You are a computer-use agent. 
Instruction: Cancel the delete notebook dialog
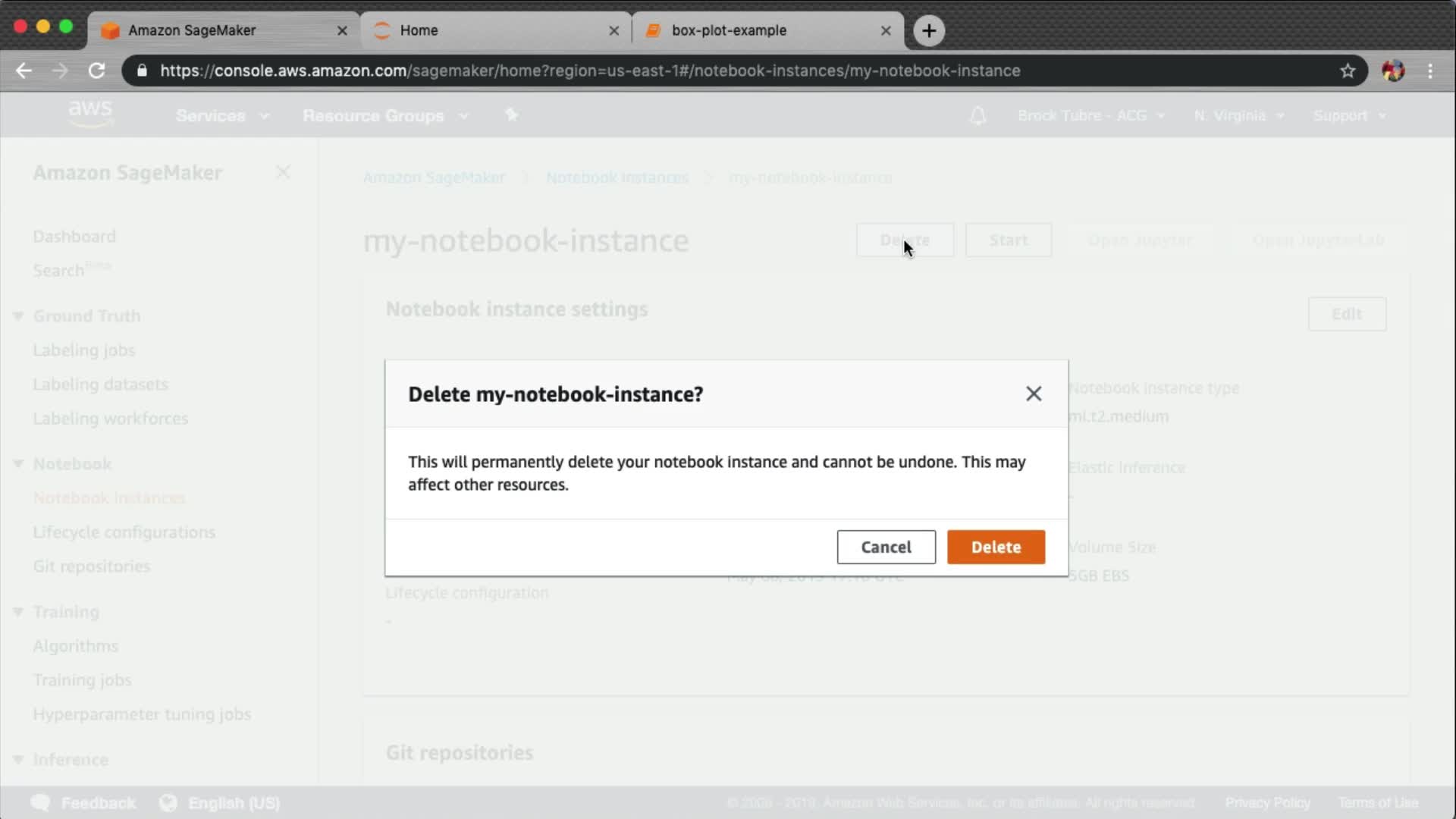click(x=886, y=547)
